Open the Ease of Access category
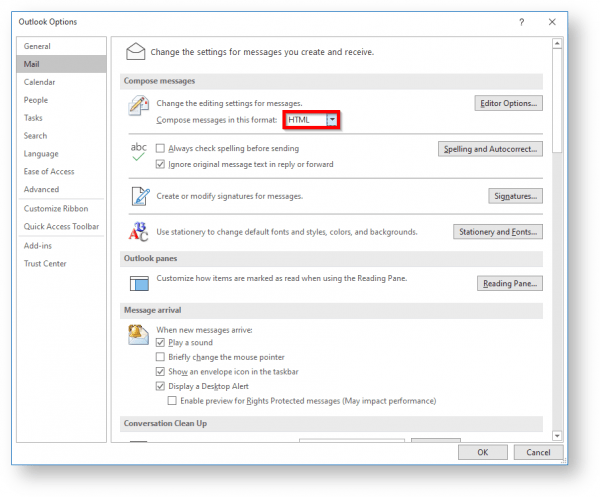Viewport: 600px width, 497px height. [61, 171]
